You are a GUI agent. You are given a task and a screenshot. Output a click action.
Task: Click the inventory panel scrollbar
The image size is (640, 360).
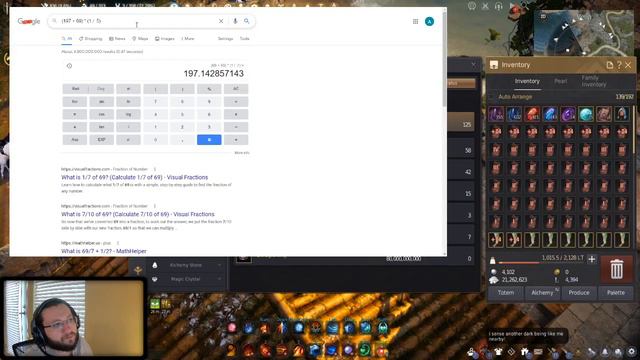[x=633, y=131]
